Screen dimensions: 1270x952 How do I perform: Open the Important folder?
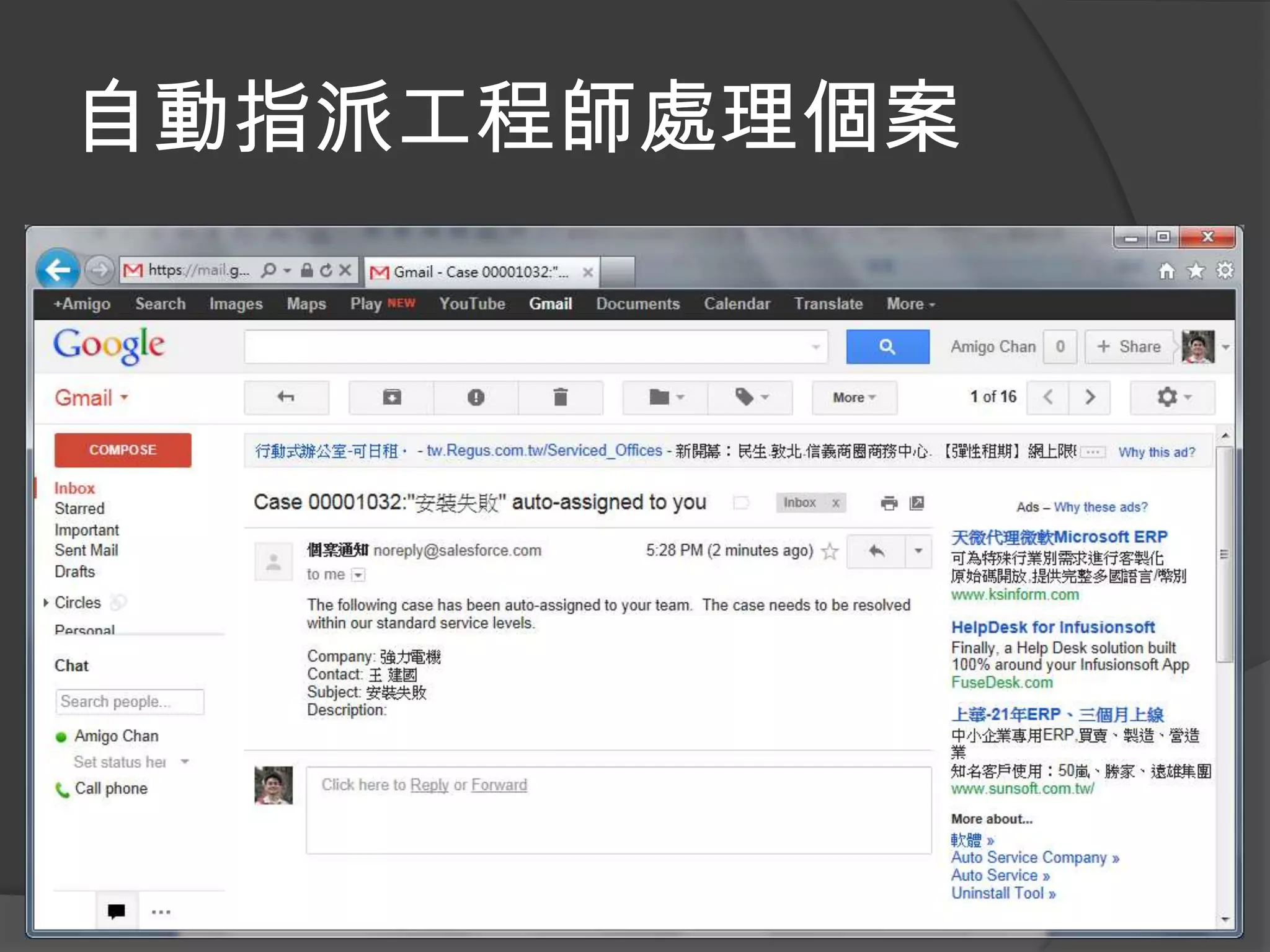87,531
